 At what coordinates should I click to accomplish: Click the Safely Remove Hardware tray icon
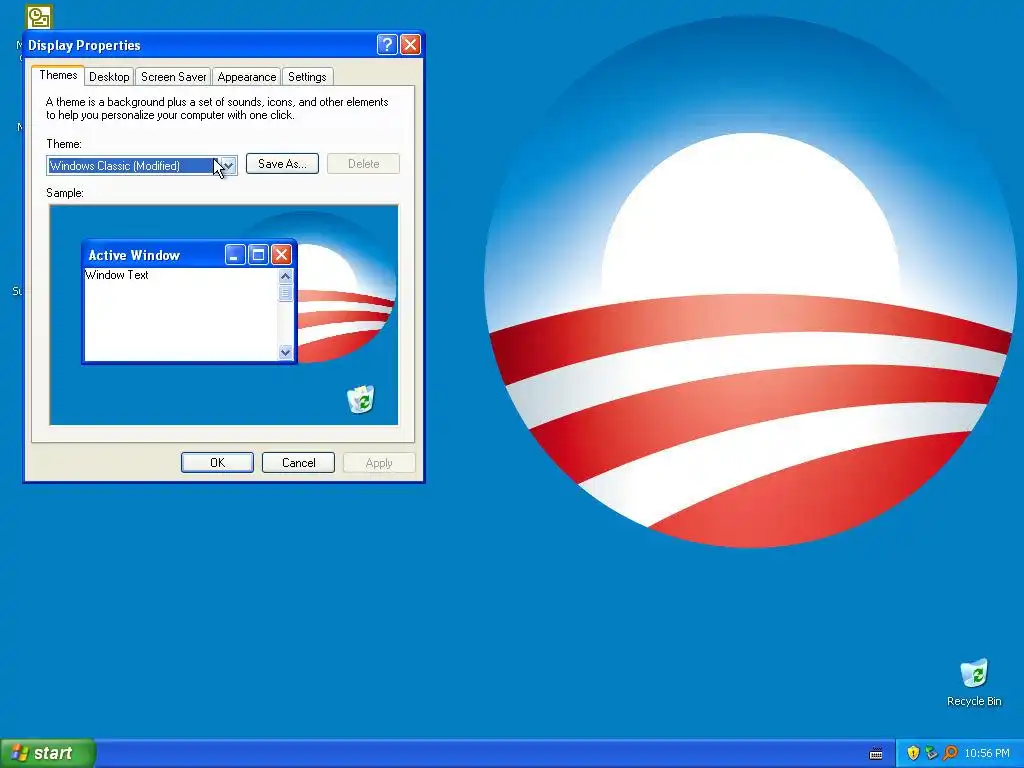pos(931,753)
